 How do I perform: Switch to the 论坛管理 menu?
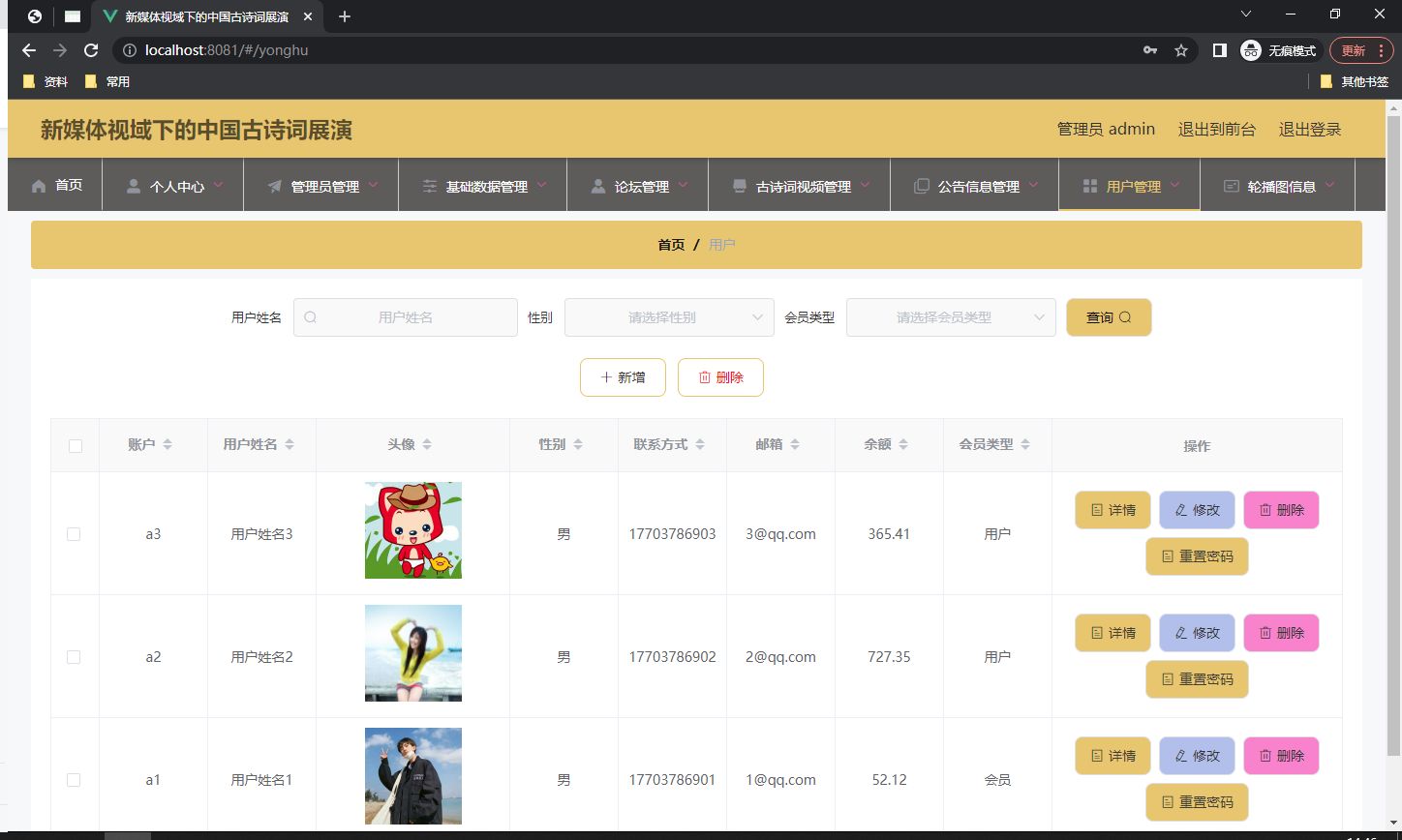click(x=637, y=185)
